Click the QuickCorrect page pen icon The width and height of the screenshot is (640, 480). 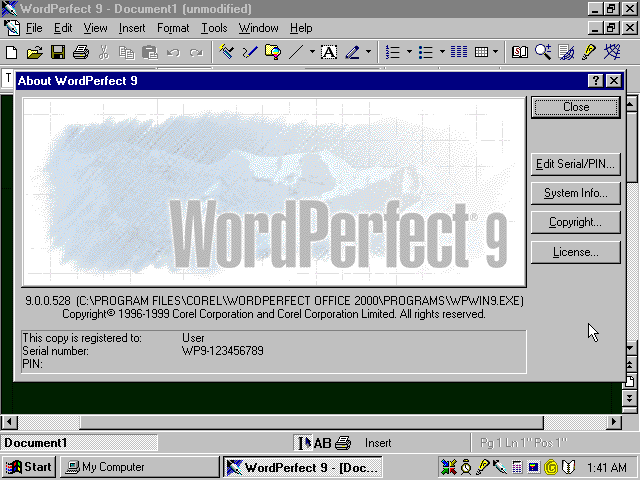(566, 52)
